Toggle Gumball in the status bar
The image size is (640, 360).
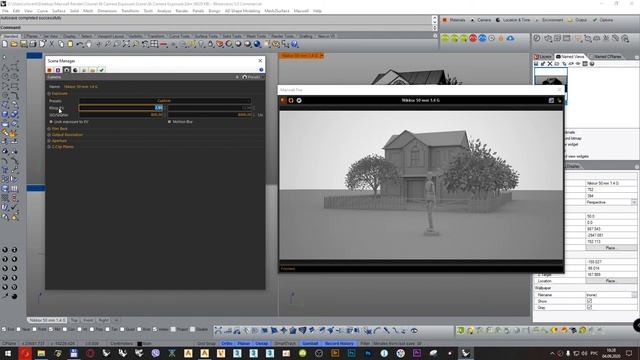310,343
